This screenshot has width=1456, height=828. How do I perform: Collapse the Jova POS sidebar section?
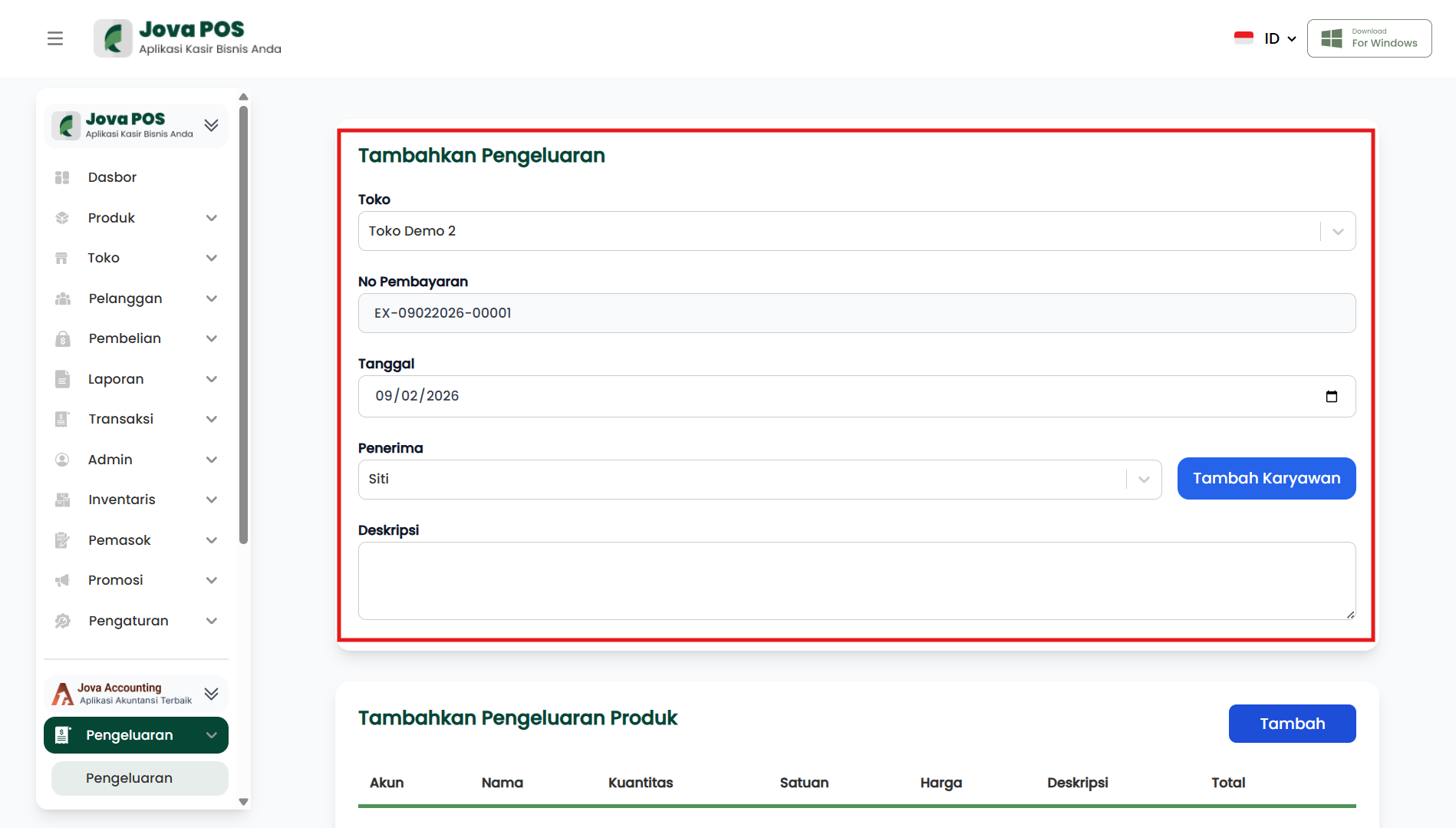tap(212, 125)
